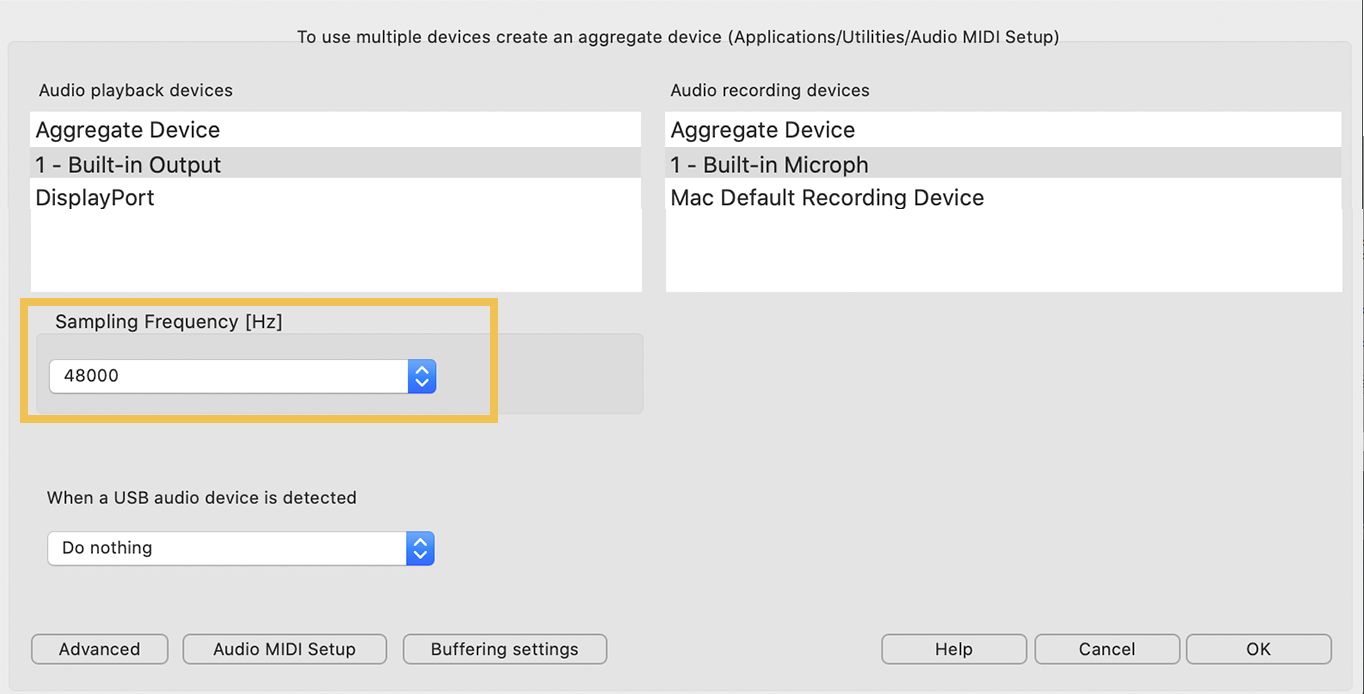This screenshot has height=694, width=1364.
Task: Click the 48000 sampling frequency field
Action: [x=243, y=376]
